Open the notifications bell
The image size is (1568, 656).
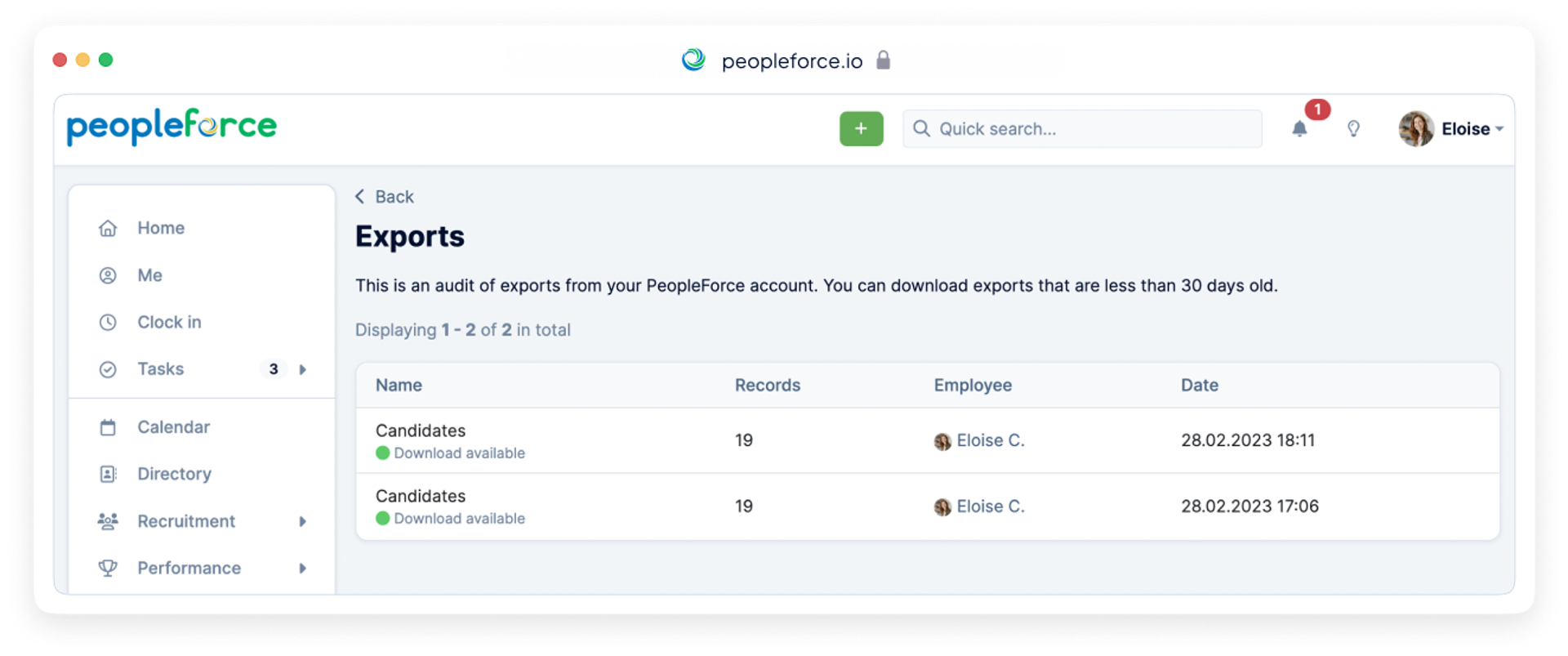click(1299, 128)
